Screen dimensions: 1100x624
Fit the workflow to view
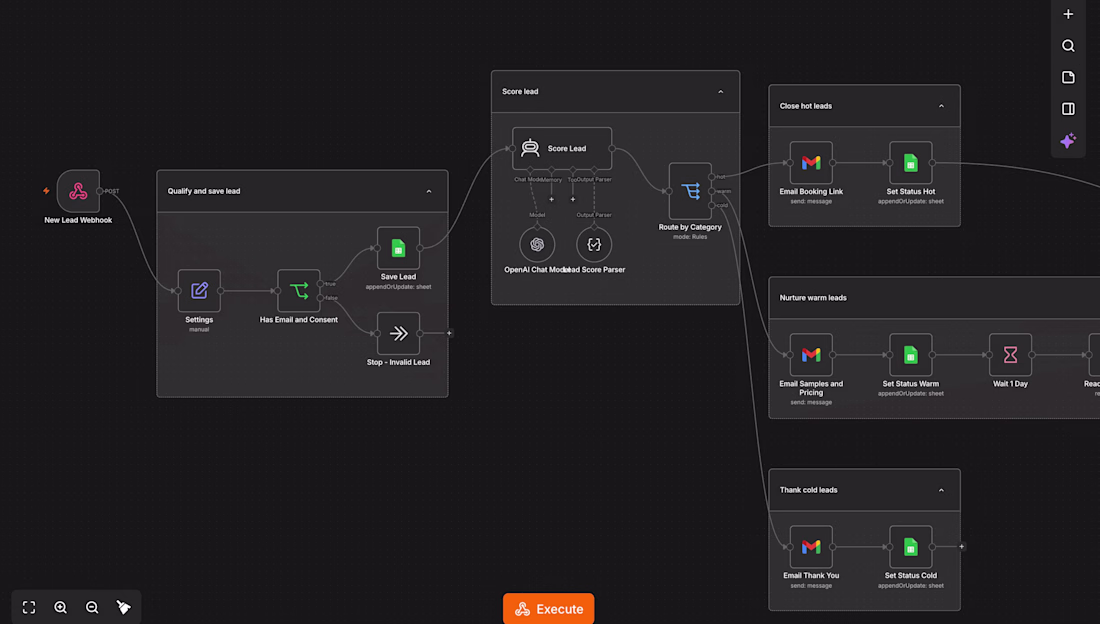point(29,607)
